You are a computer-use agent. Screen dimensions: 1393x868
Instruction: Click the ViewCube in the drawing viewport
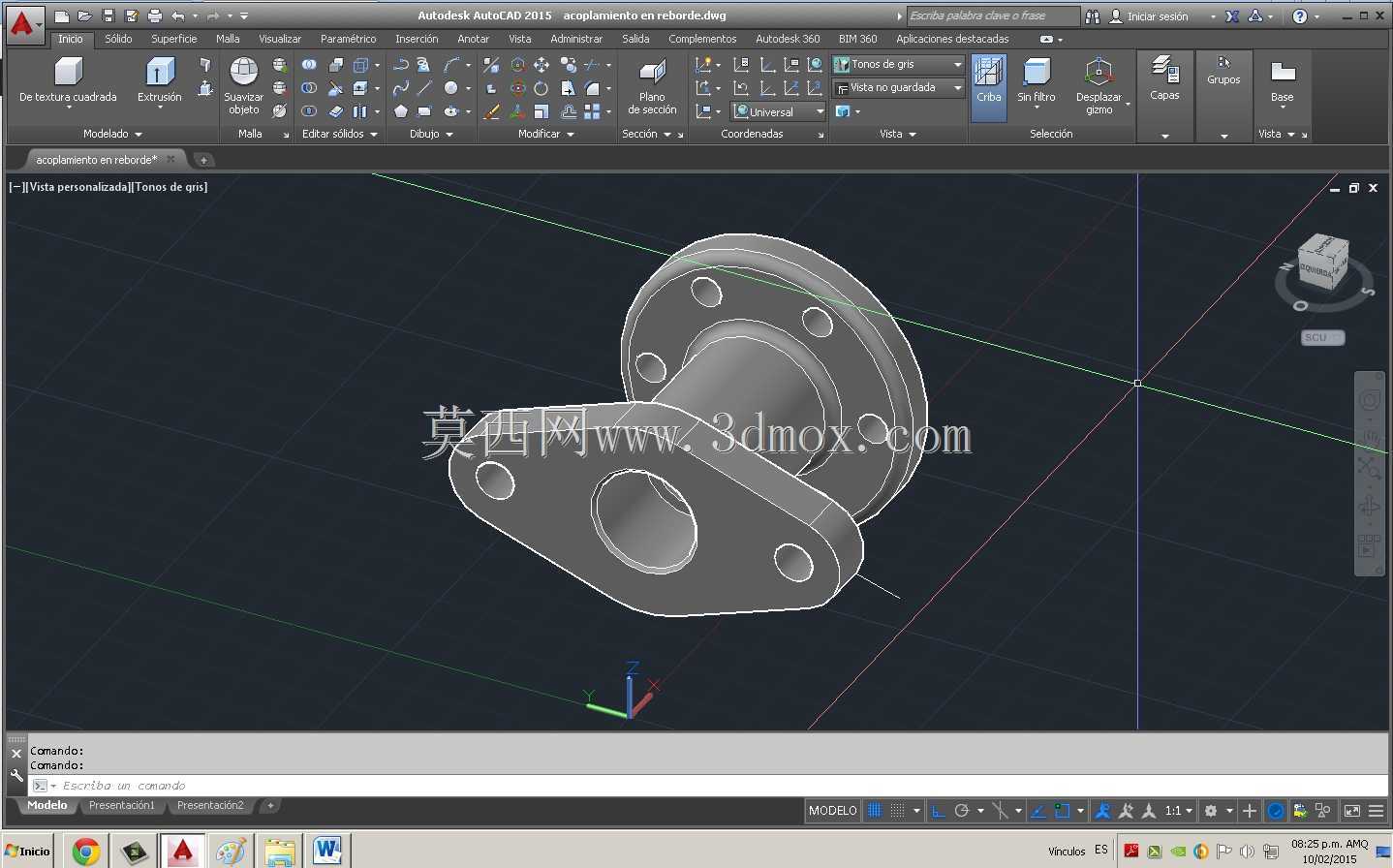point(1323,262)
